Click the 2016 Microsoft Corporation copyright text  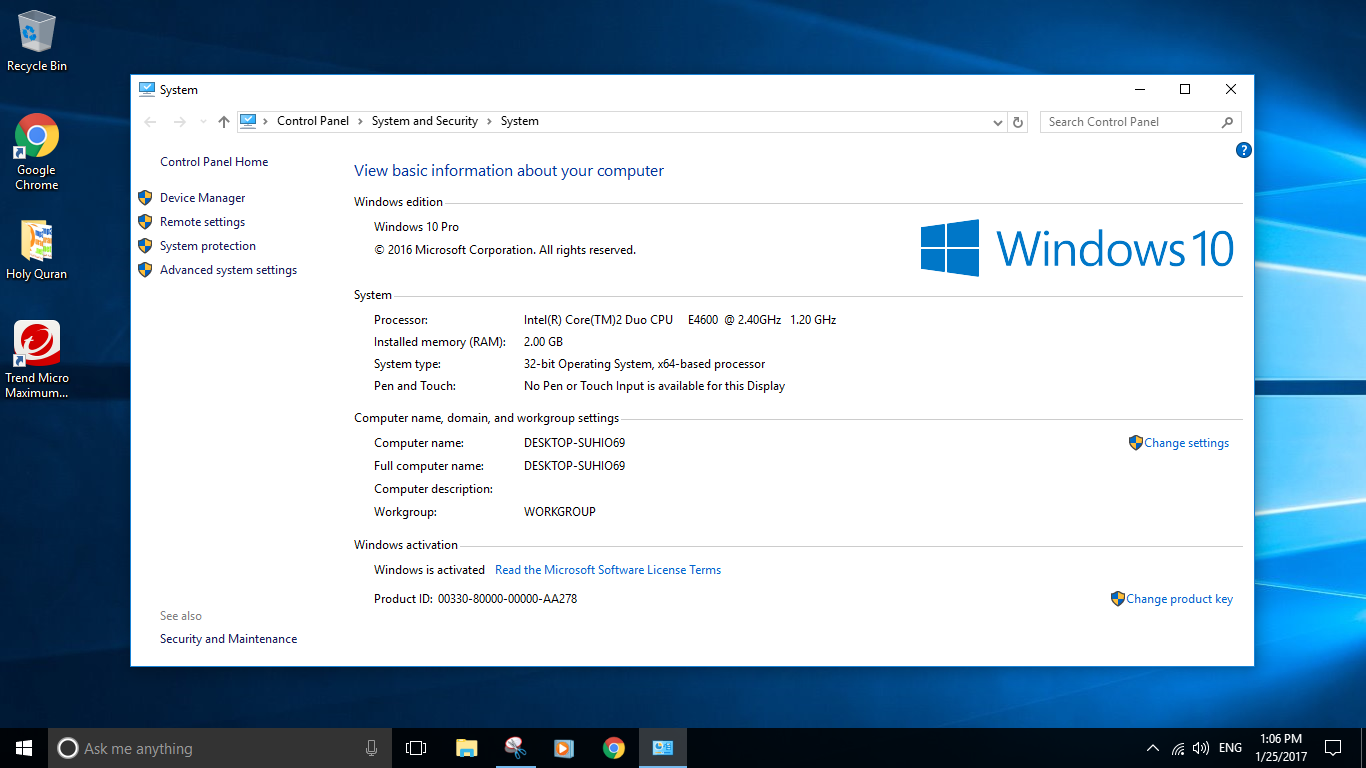click(x=505, y=250)
